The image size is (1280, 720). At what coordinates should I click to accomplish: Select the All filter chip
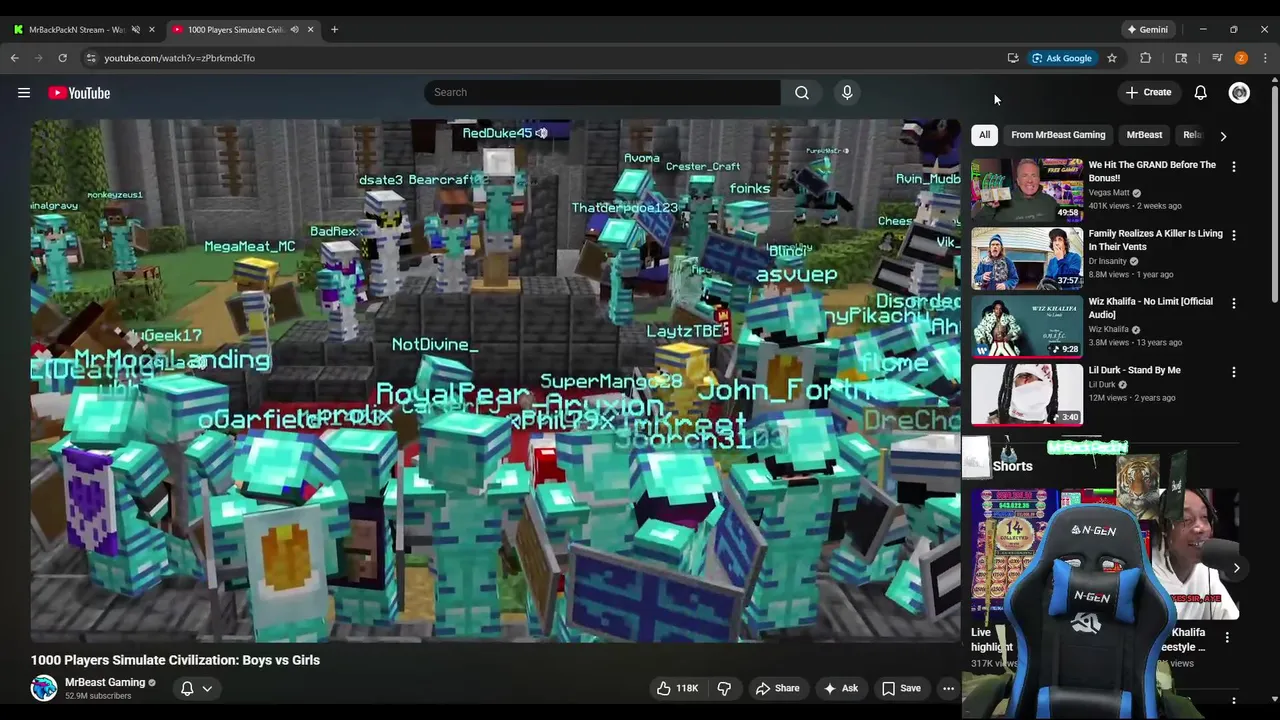(984, 135)
